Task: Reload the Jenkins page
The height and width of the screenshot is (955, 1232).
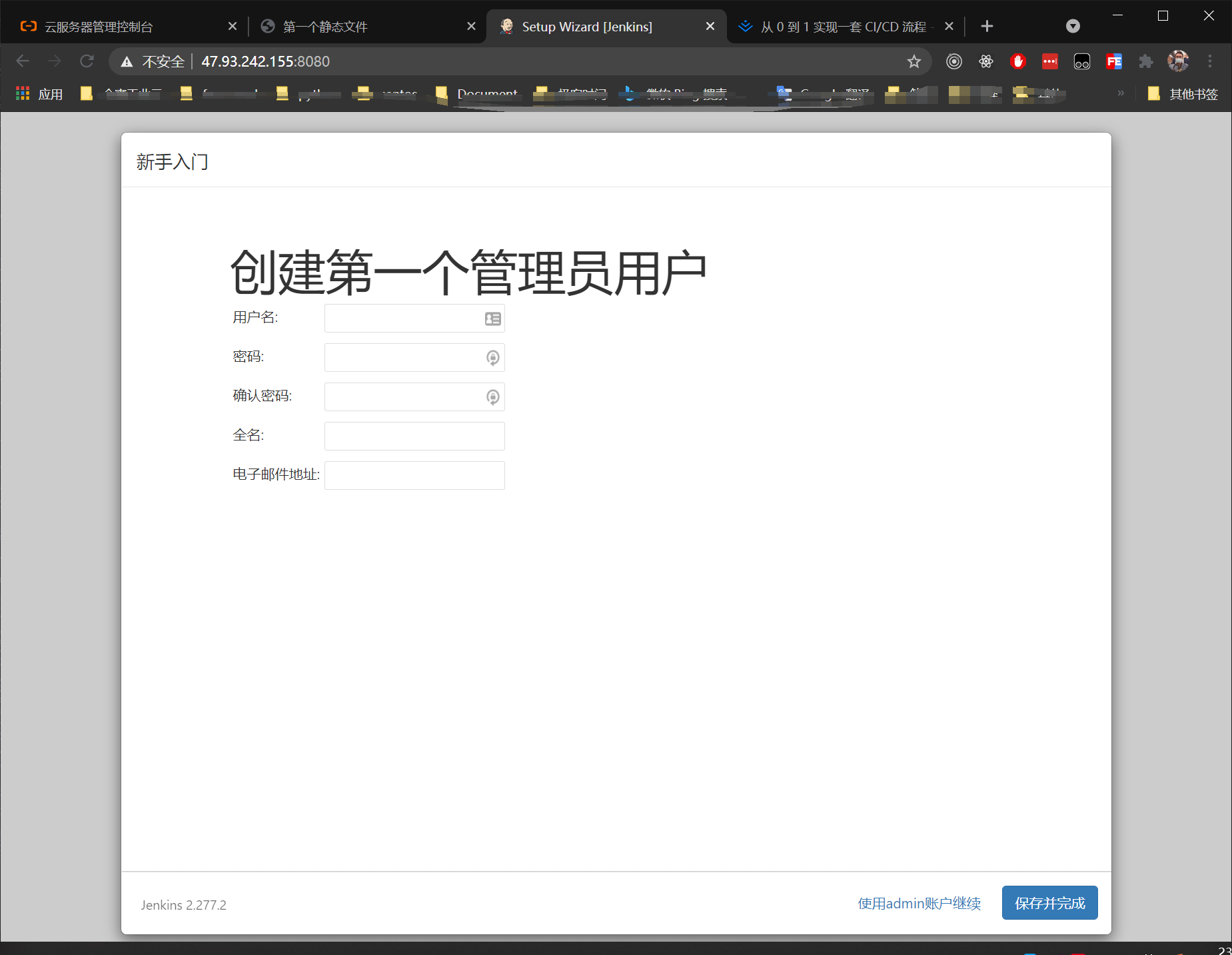Action: point(87,61)
